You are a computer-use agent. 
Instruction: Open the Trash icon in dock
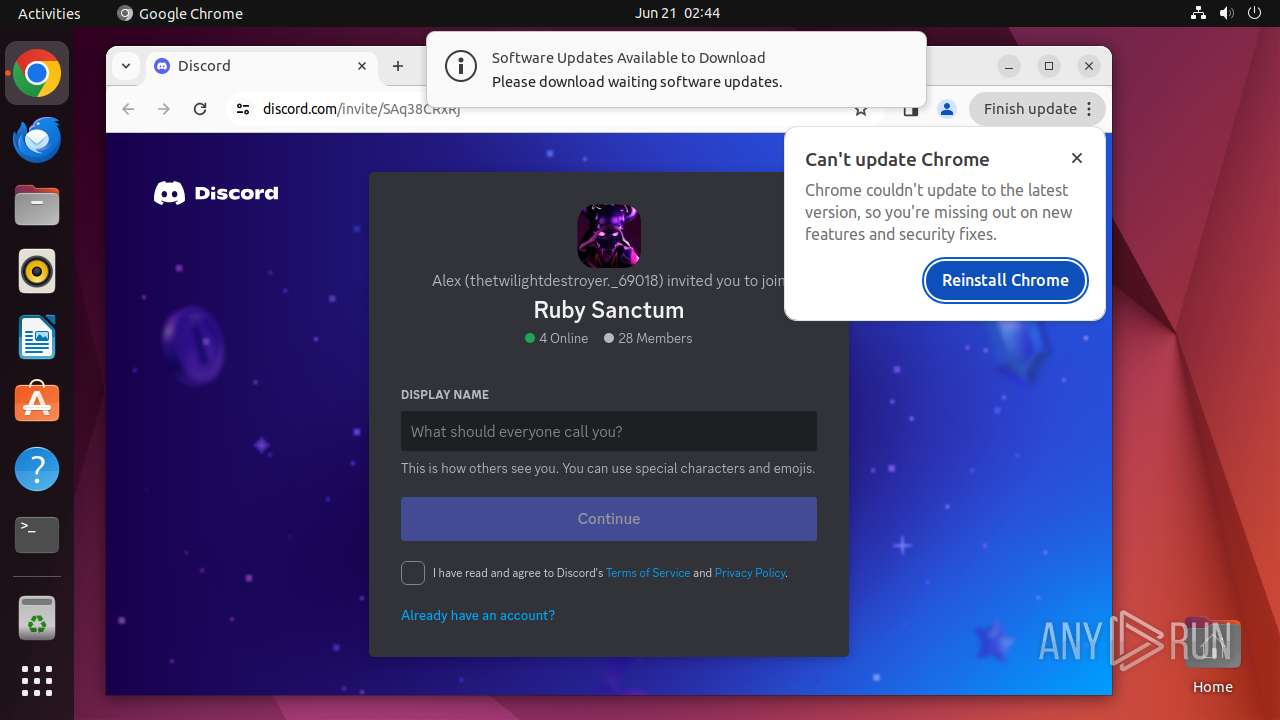coord(37,617)
